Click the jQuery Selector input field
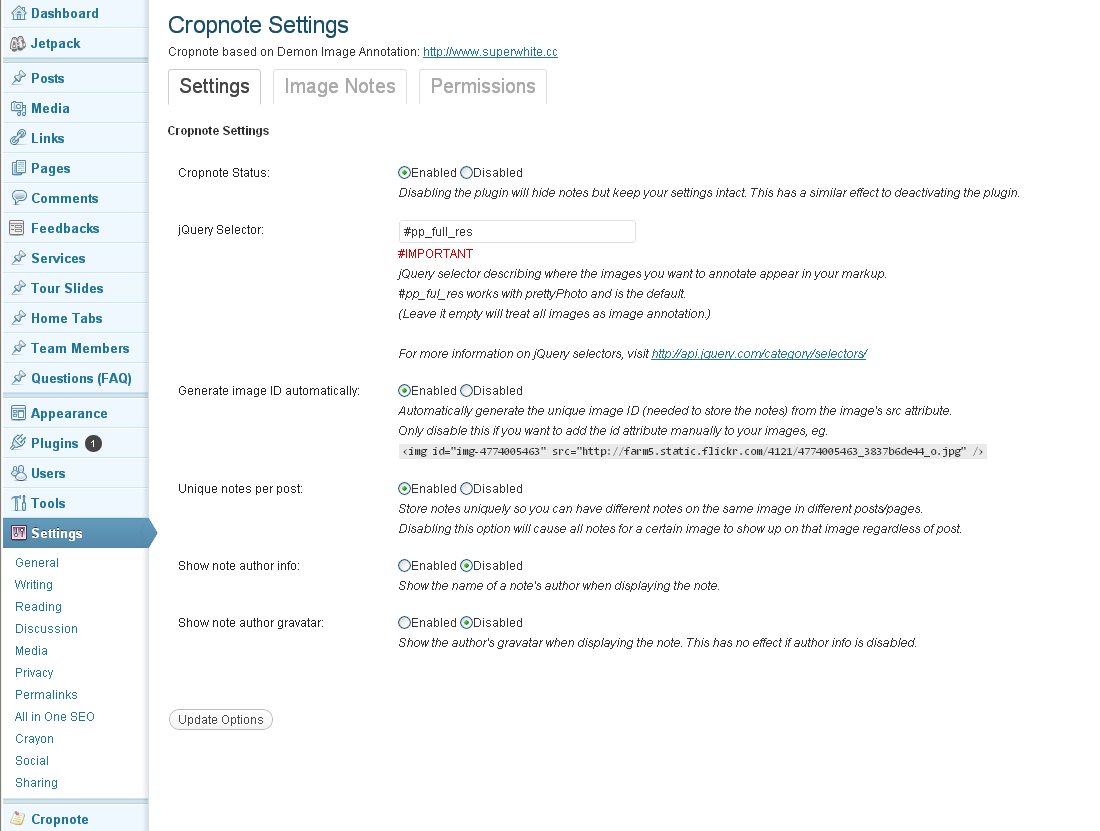The width and height of the screenshot is (1100, 831). click(517, 232)
